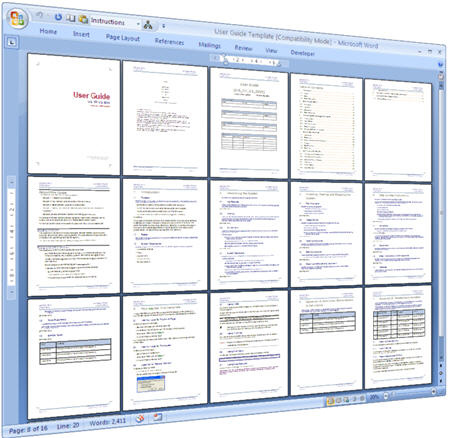The width and height of the screenshot is (450, 438).
Task: Open the Instructions style dropdown arrow
Action: tap(138, 24)
